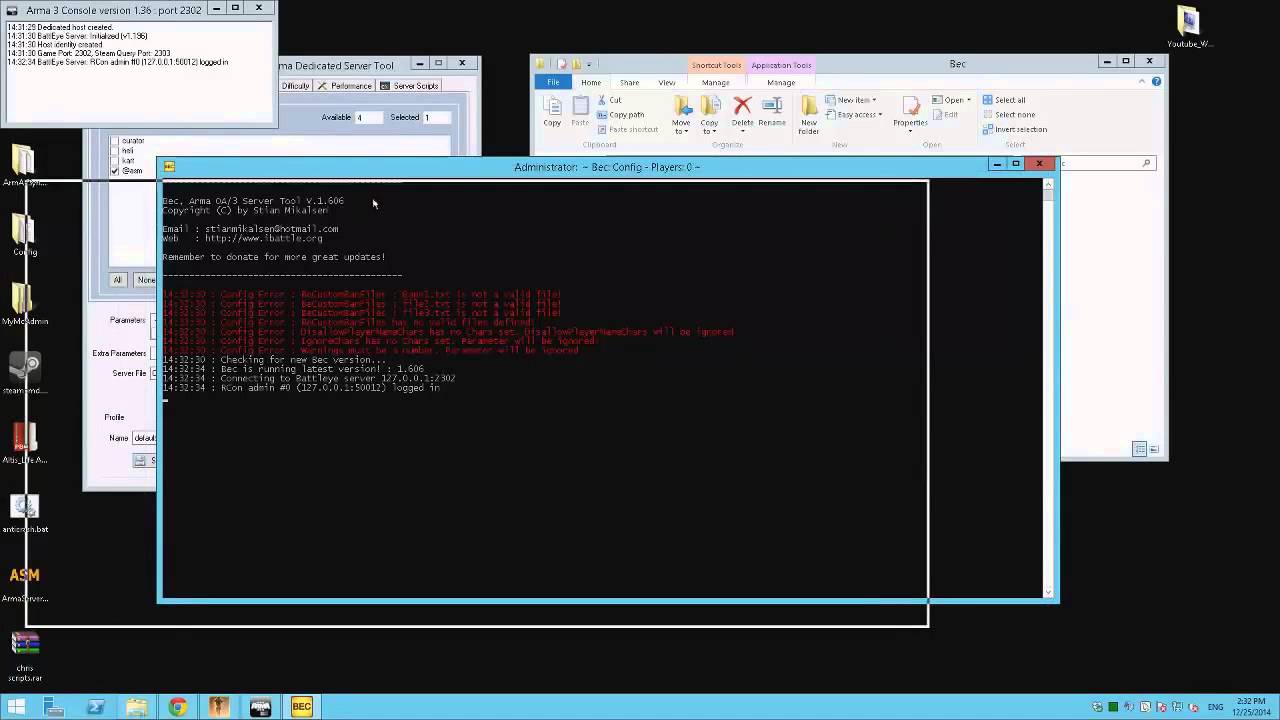This screenshot has height=720, width=1280.
Task: Select the Youtube folder on the desktop
Action: click(x=1189, y=27)
